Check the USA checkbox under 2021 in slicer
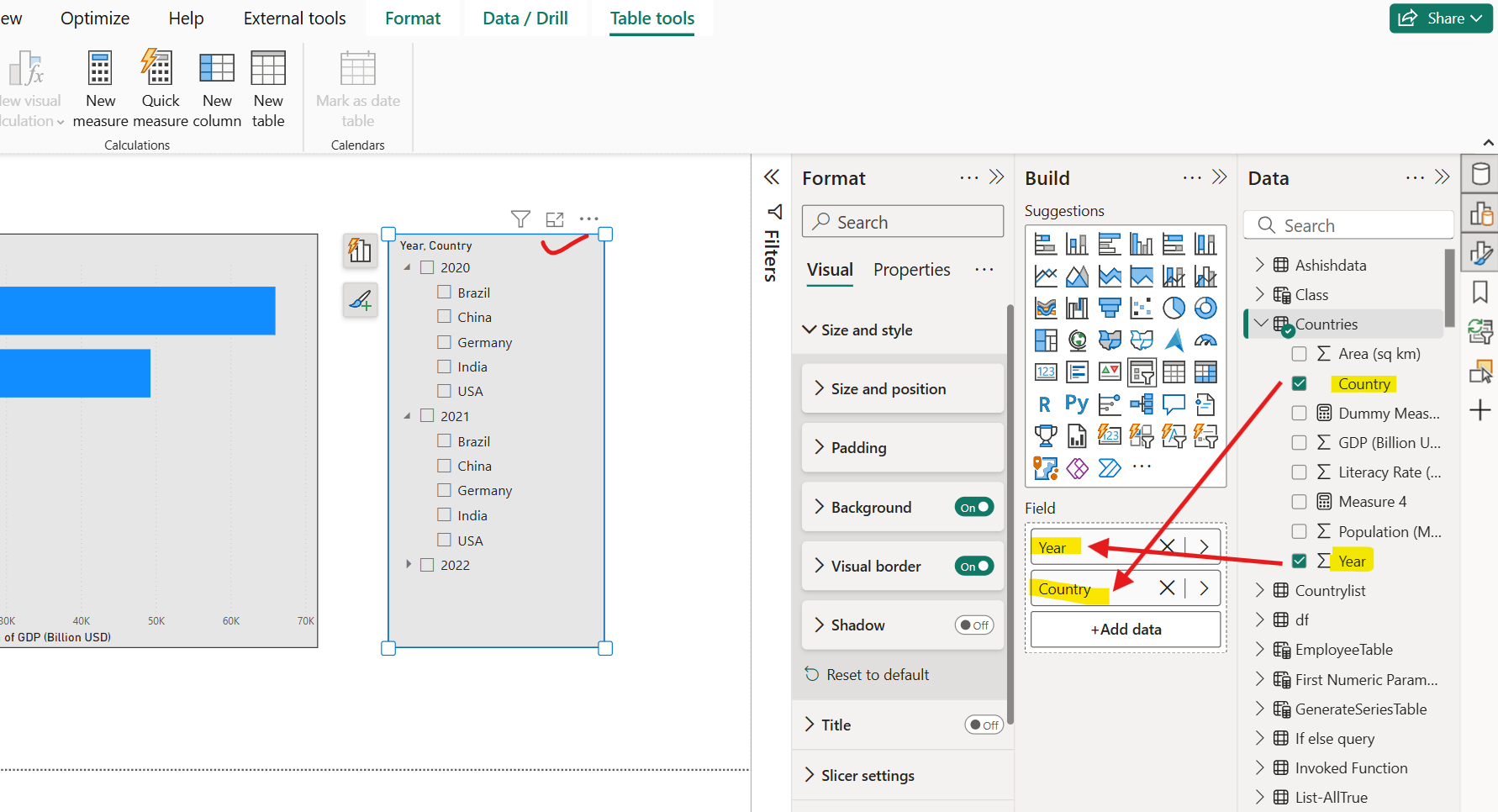 click(445, 539)
